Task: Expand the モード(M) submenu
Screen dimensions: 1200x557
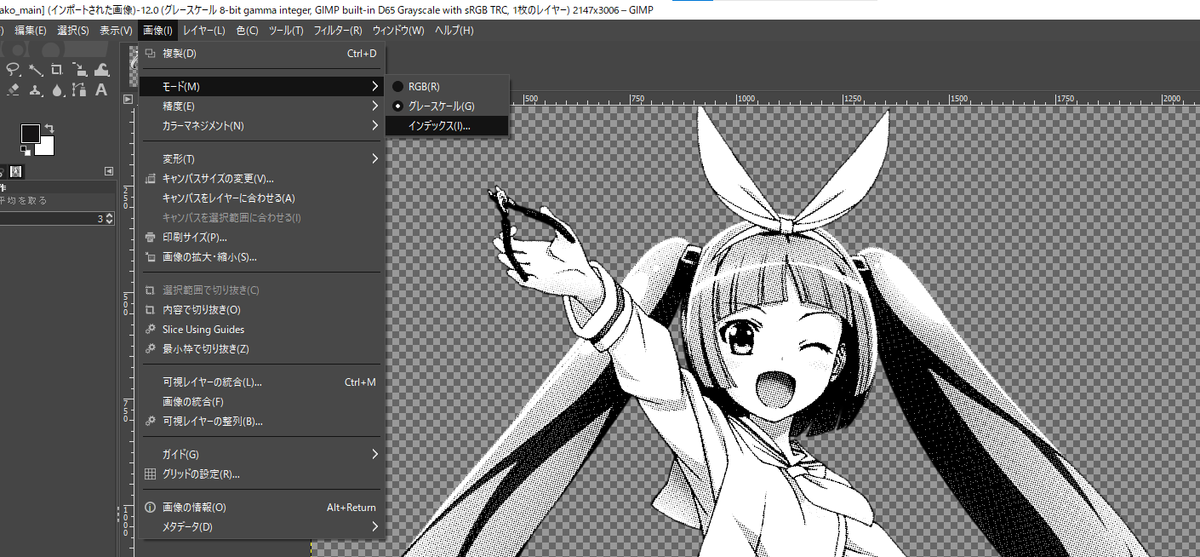Action: 260,87
